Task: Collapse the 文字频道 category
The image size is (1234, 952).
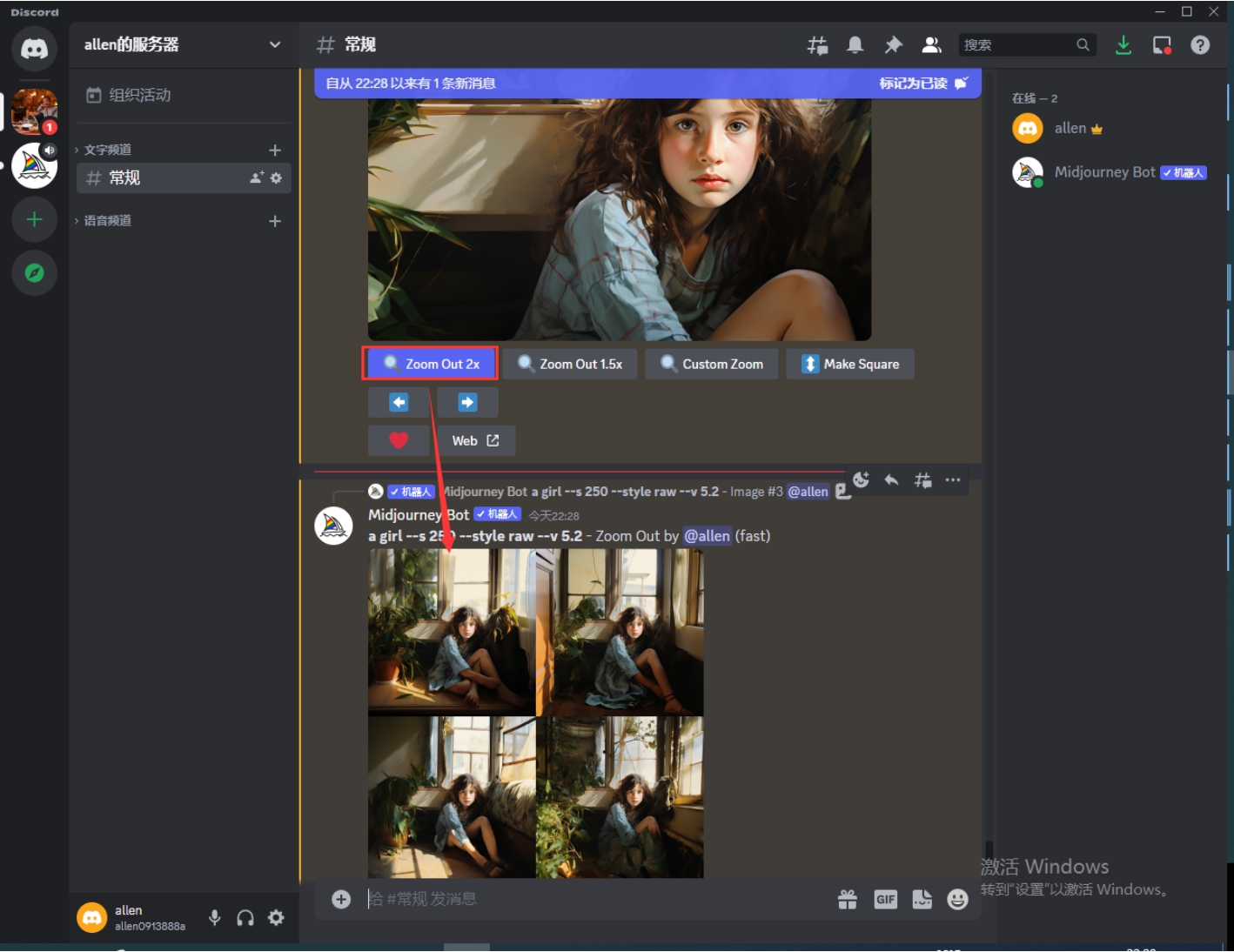Action: 107,150
